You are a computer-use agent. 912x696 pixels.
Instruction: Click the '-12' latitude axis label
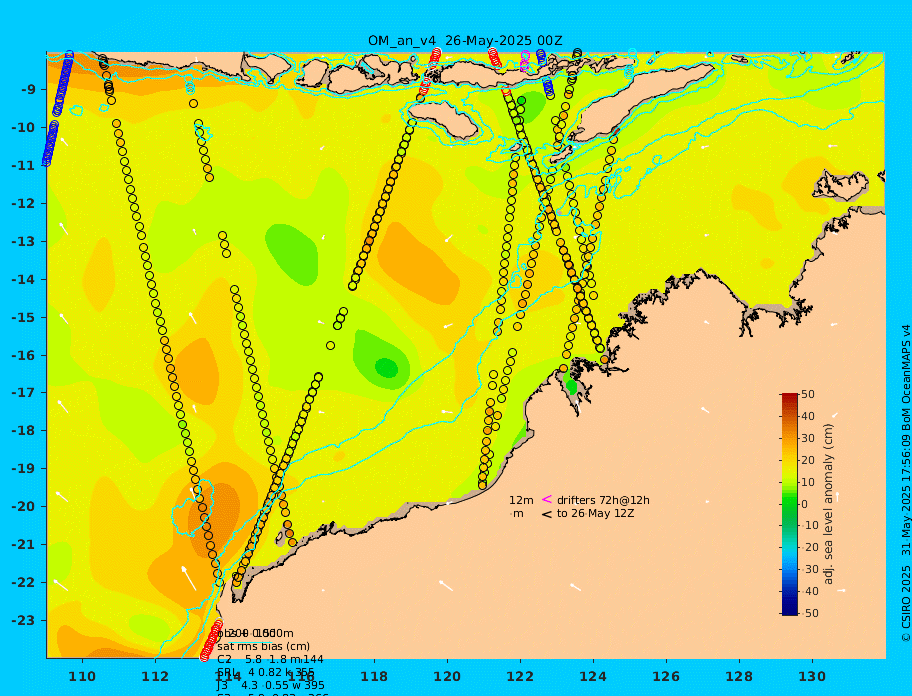pyautogui.click(x=24, y=203)
